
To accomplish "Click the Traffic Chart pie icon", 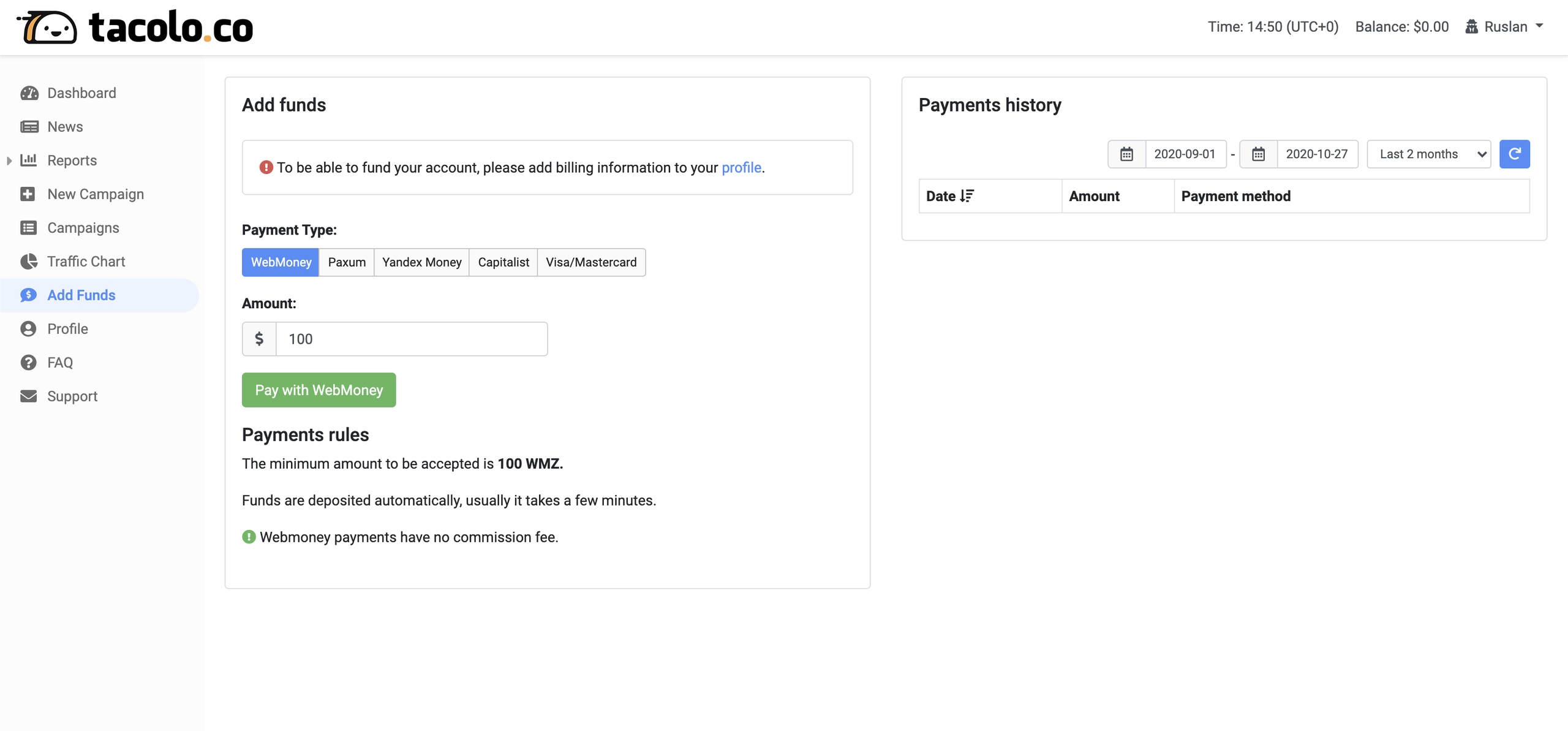I will click(29, 262).
